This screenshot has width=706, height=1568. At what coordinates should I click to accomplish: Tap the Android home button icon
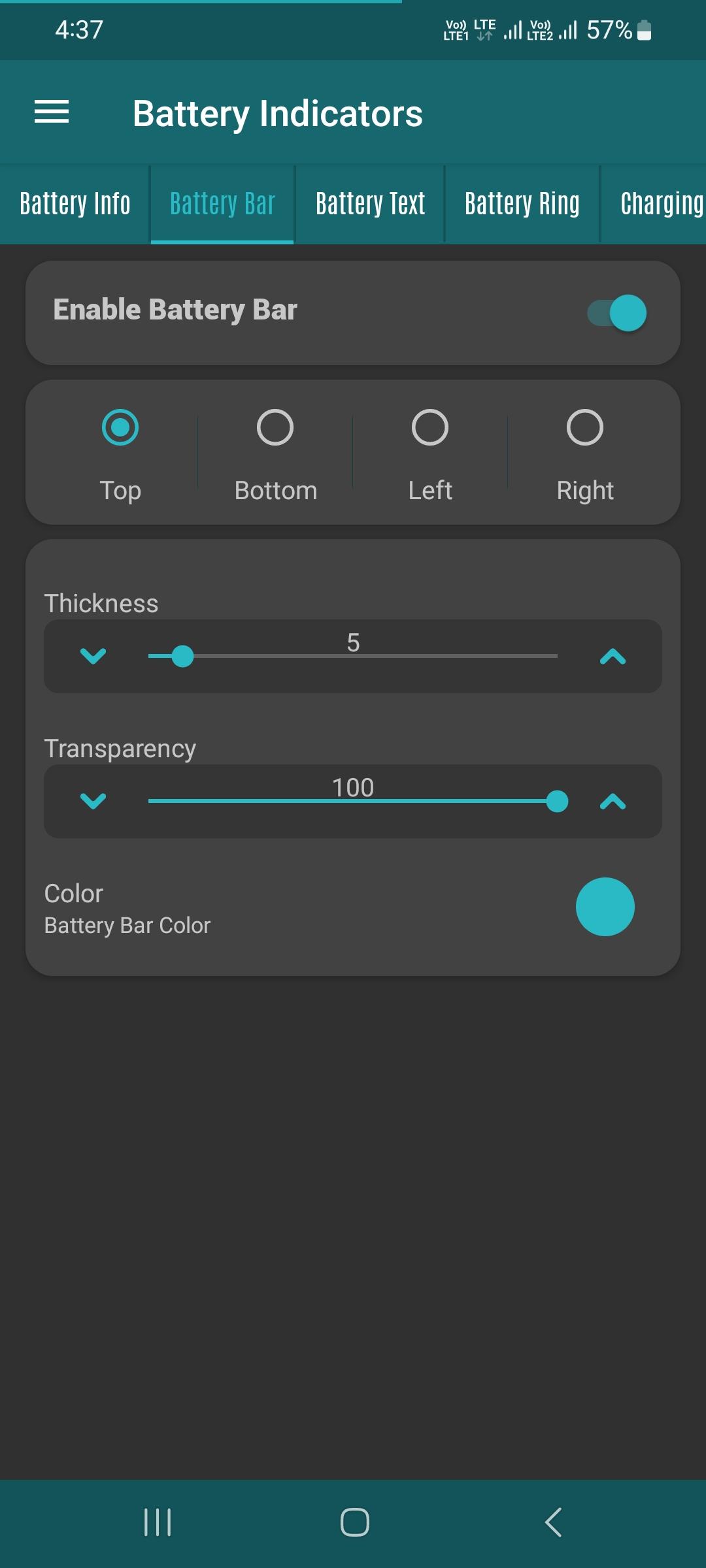pyautogui.click(x=355, y=1522)
